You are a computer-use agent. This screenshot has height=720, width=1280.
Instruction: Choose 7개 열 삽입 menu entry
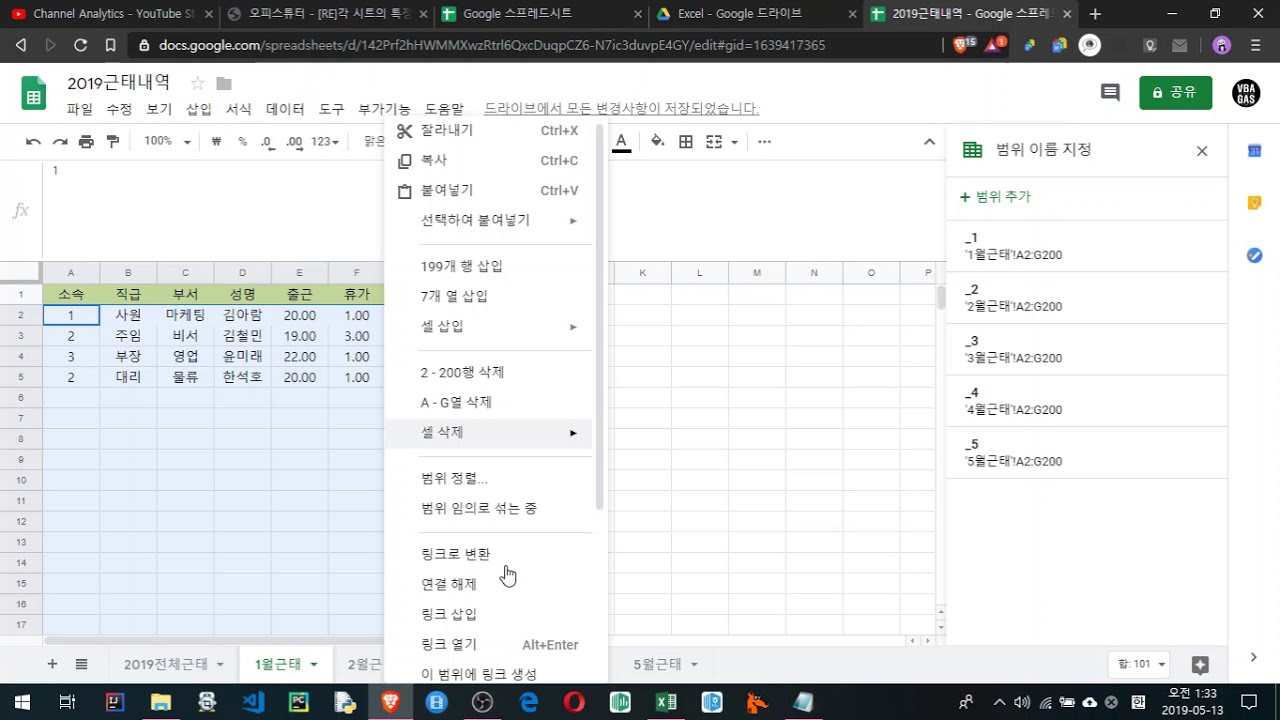(x=488, y=296)
